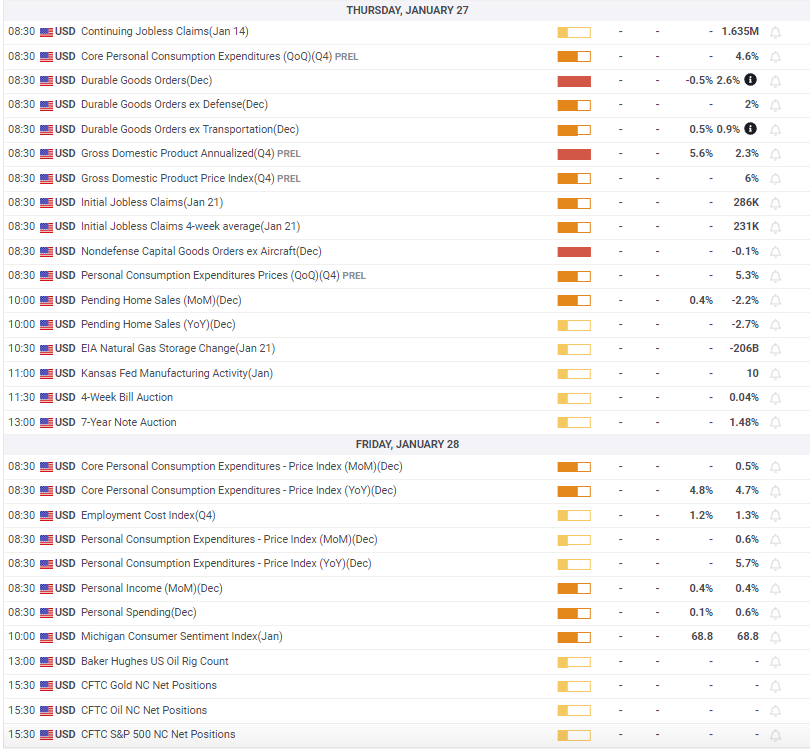Set alert bell for Durable Goods Orders ex Defense
Screen dimensions: 810x749
(775, 105)
